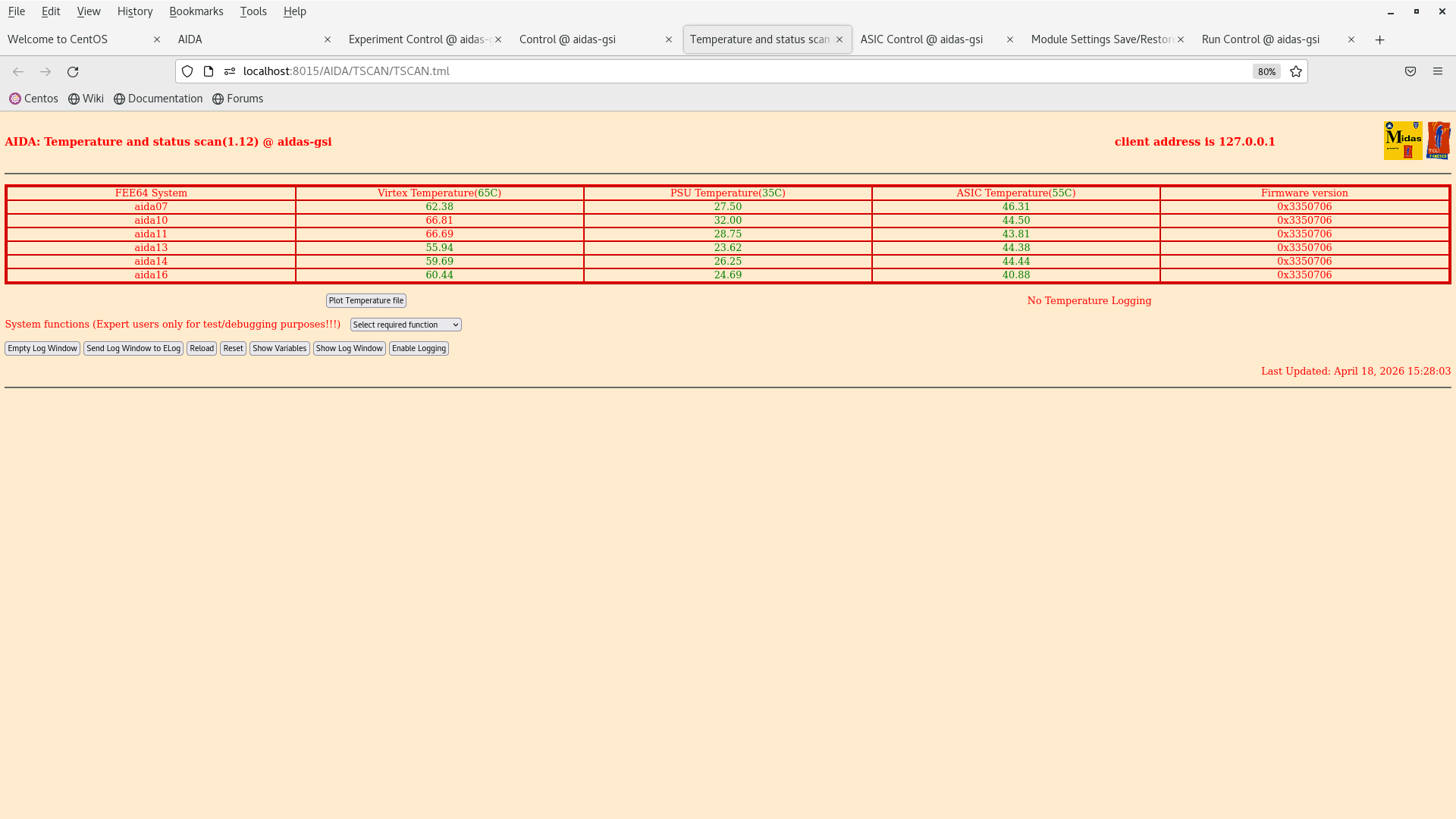Click the Plot Temperature file button
Screen dimensions: 1456x819
[366, 300]
